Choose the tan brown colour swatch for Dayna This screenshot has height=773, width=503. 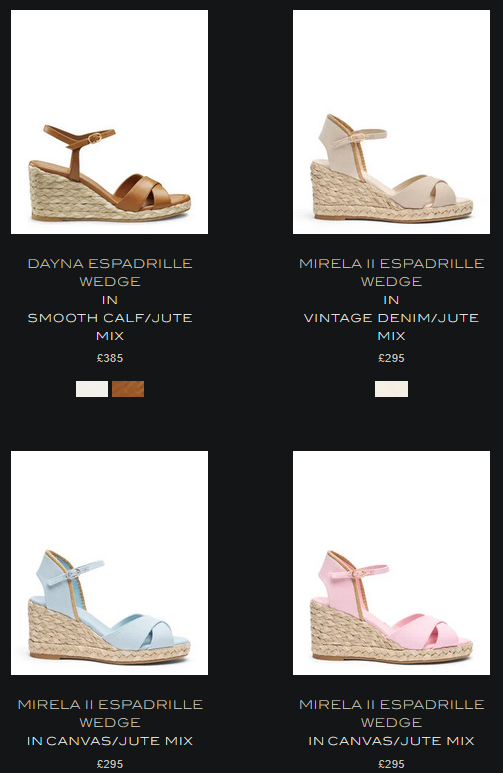pyautogui.click(x=128, y=389)
